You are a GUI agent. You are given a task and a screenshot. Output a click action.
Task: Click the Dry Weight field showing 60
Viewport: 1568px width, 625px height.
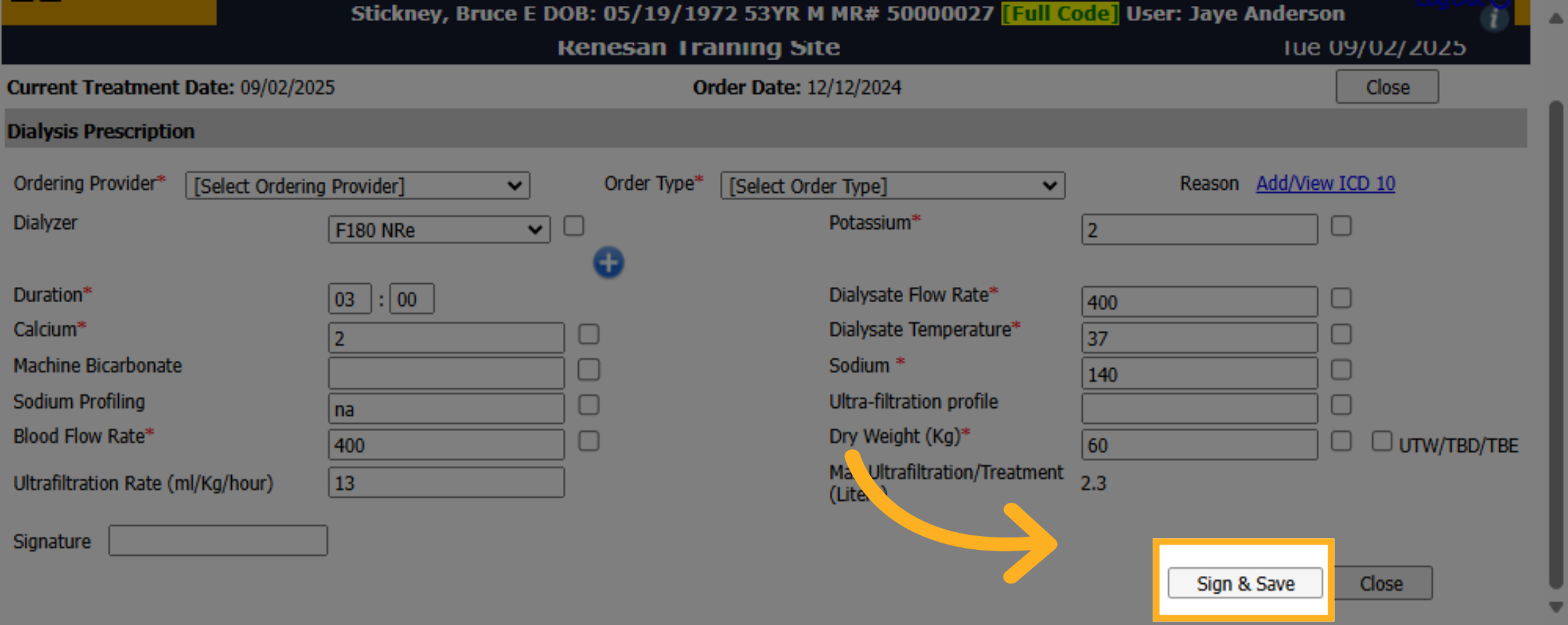tap(1200, 445)
